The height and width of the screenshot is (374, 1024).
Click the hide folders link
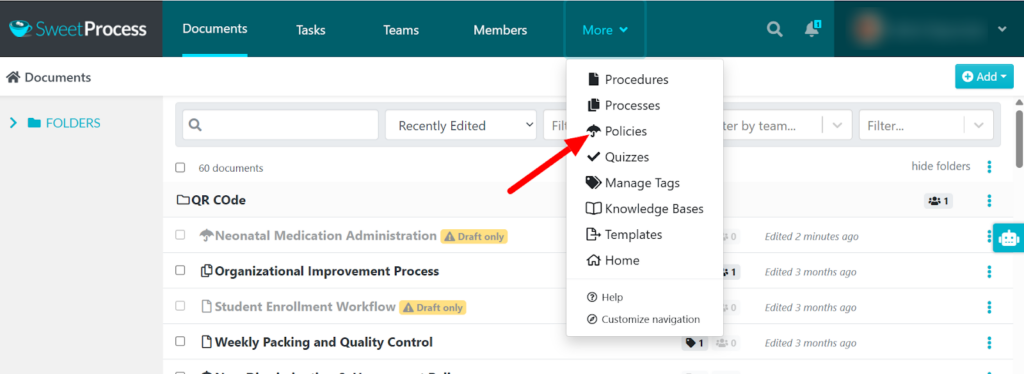point(940,166)
